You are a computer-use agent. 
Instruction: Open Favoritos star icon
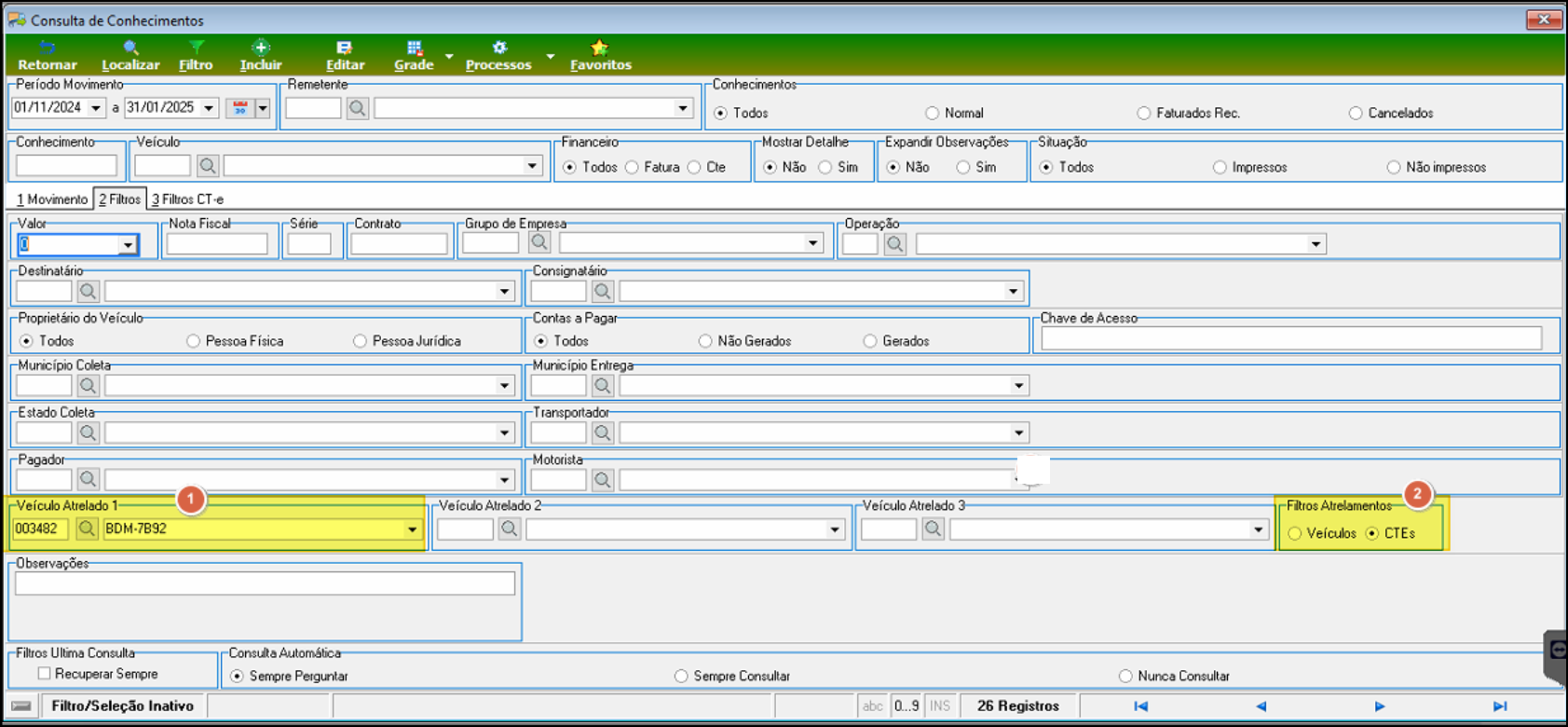(600, 48)
